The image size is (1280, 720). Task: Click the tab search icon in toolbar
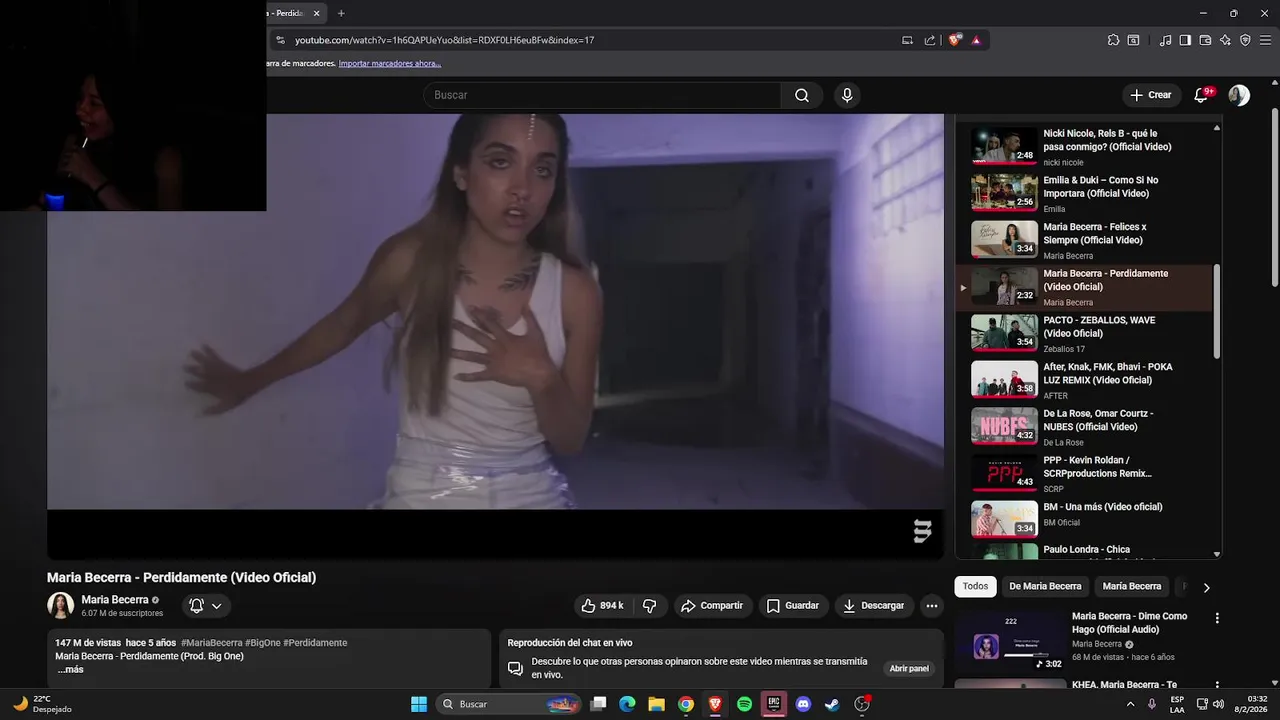1133,40
